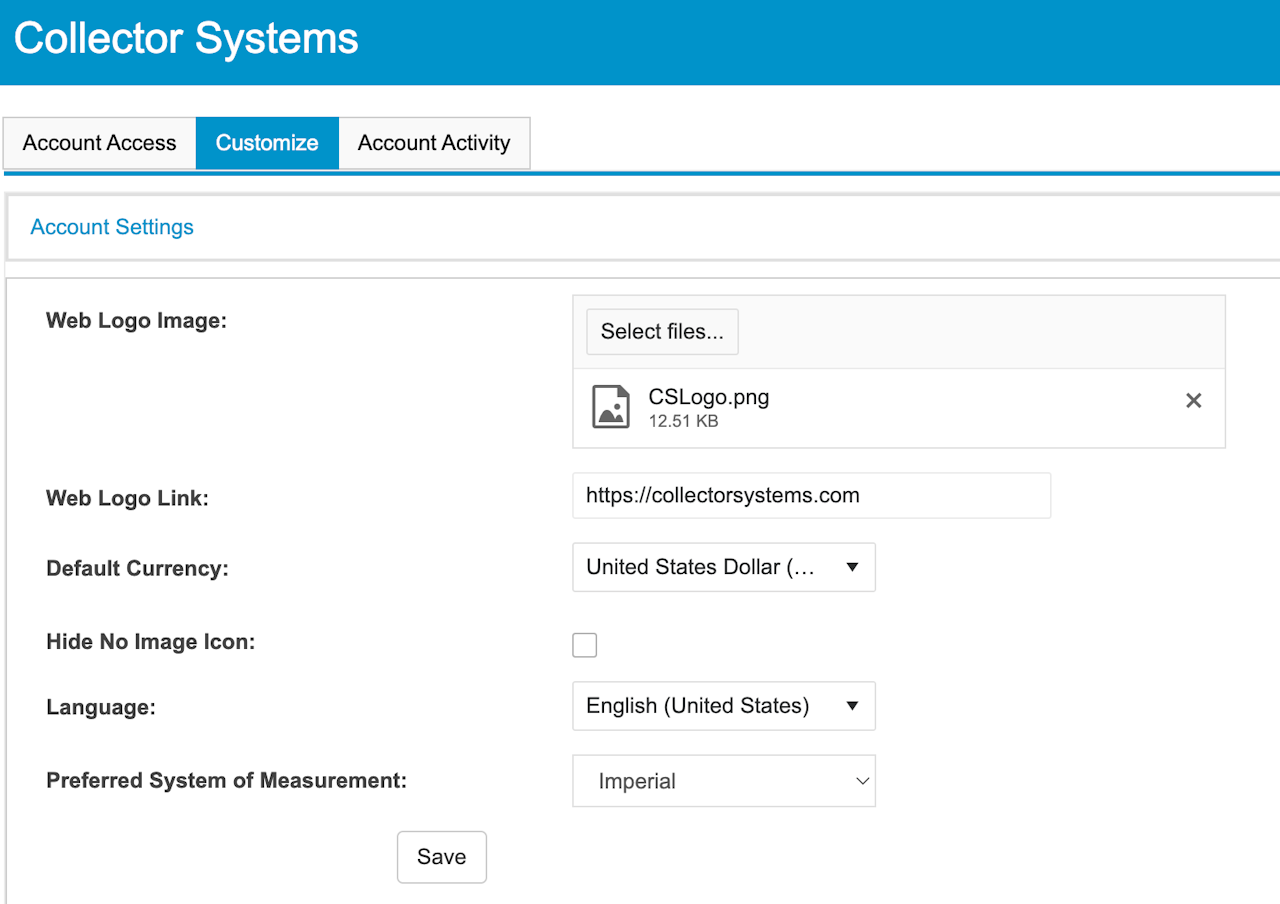Open the Account Activity tab

coord(434,143)
